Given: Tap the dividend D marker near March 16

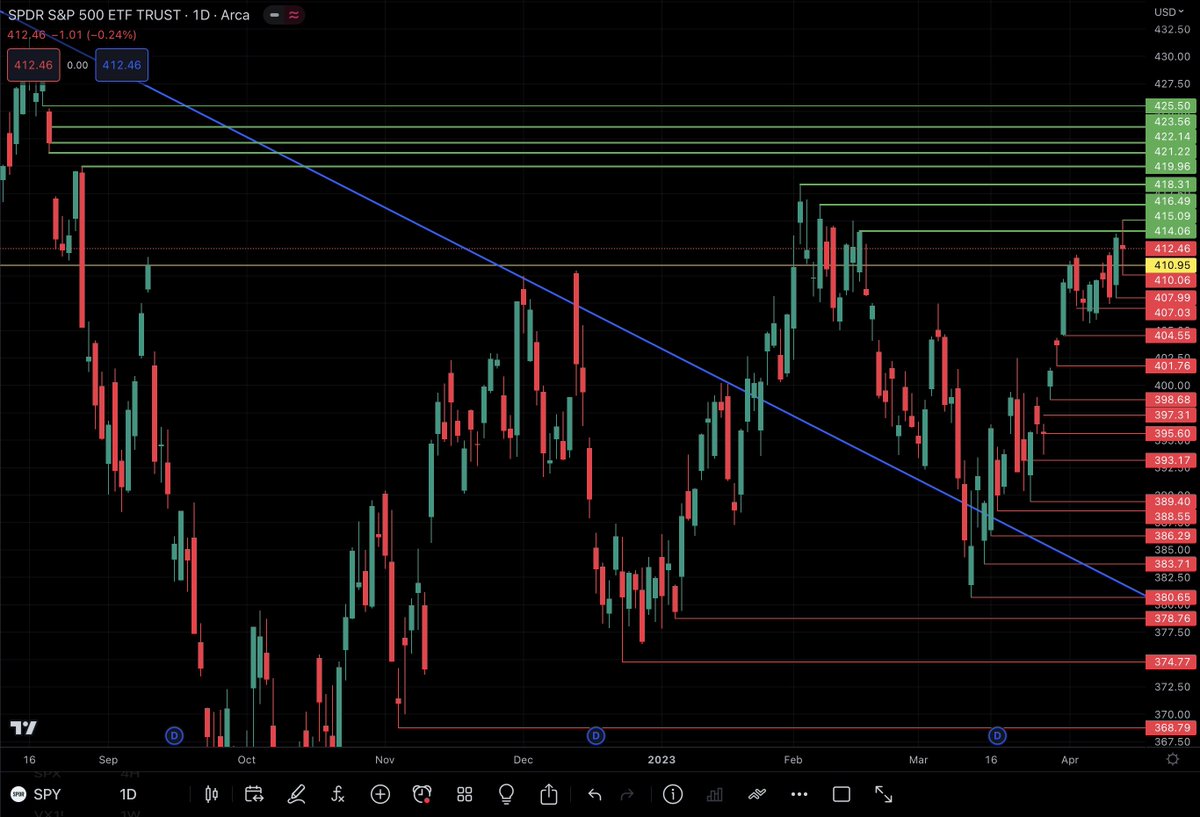Looking at the screenshot, I should pyautogui.click(x=997, y=736).
